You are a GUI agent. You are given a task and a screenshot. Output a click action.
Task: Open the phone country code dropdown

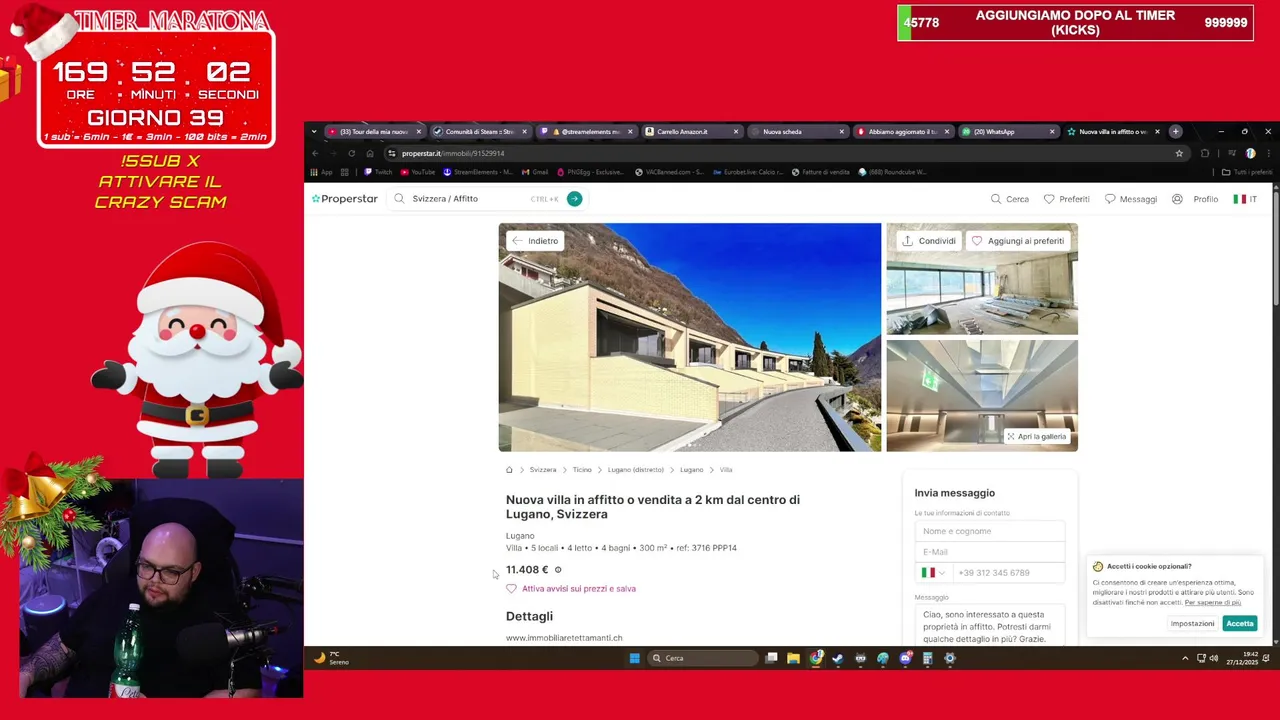coord(933,573)
